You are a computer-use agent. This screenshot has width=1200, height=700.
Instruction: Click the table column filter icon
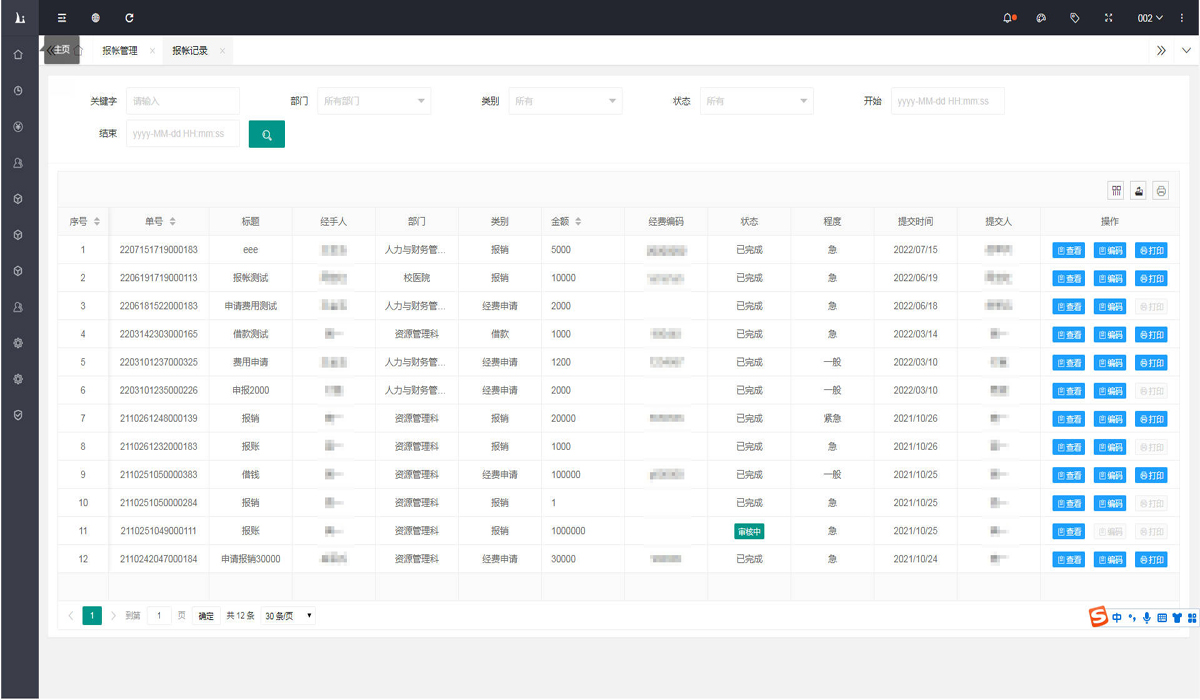click(1116, 190)
